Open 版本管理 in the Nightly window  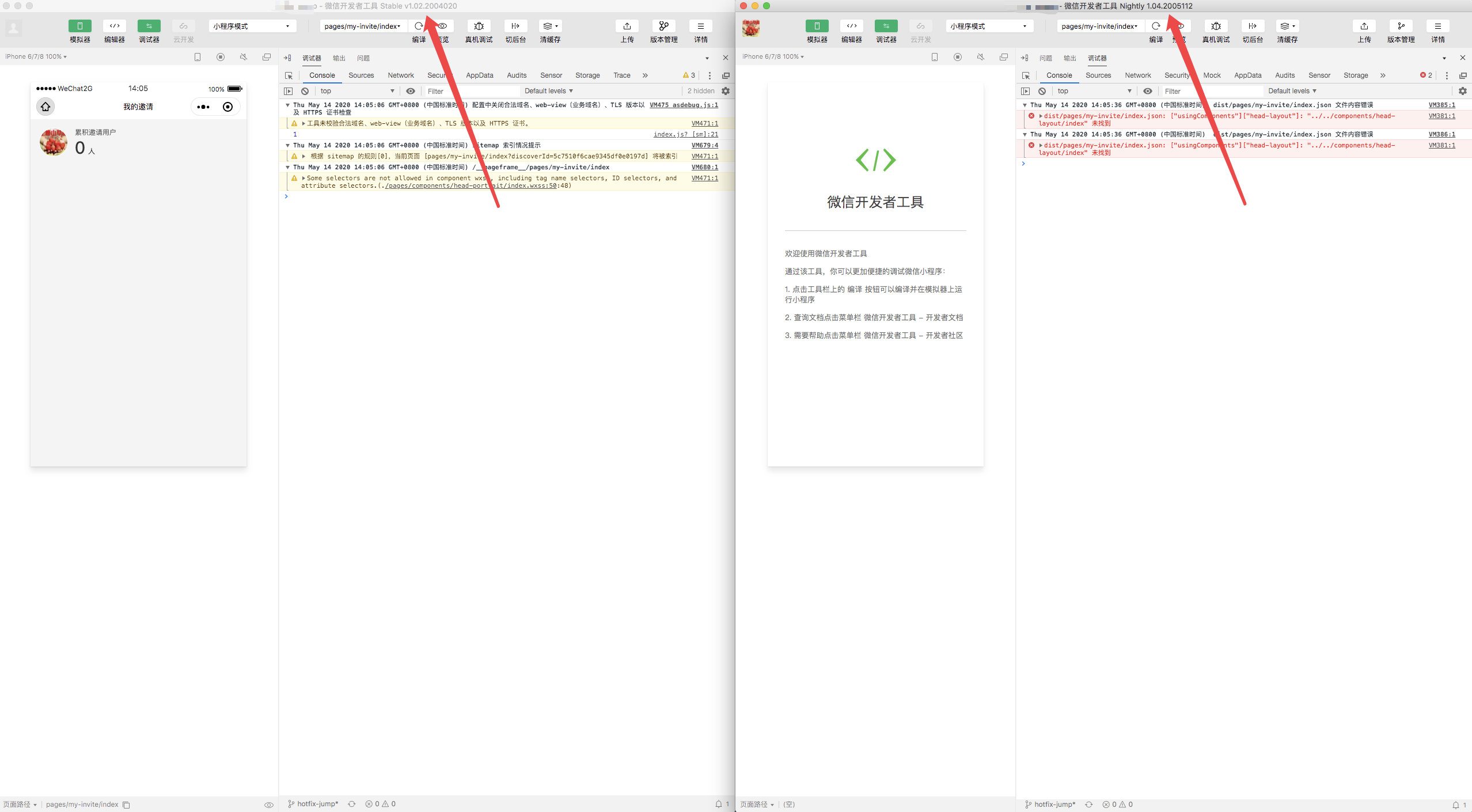[x=1401, y=26]
